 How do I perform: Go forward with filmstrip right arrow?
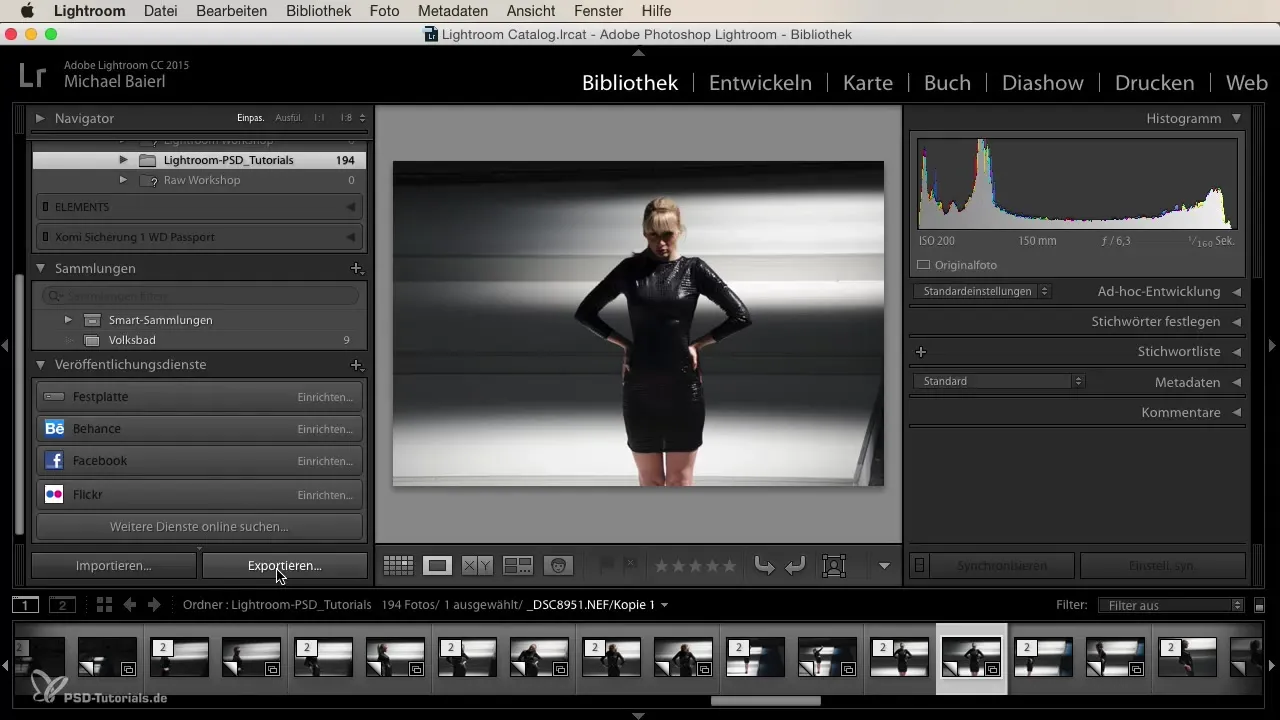click(154, 605)
